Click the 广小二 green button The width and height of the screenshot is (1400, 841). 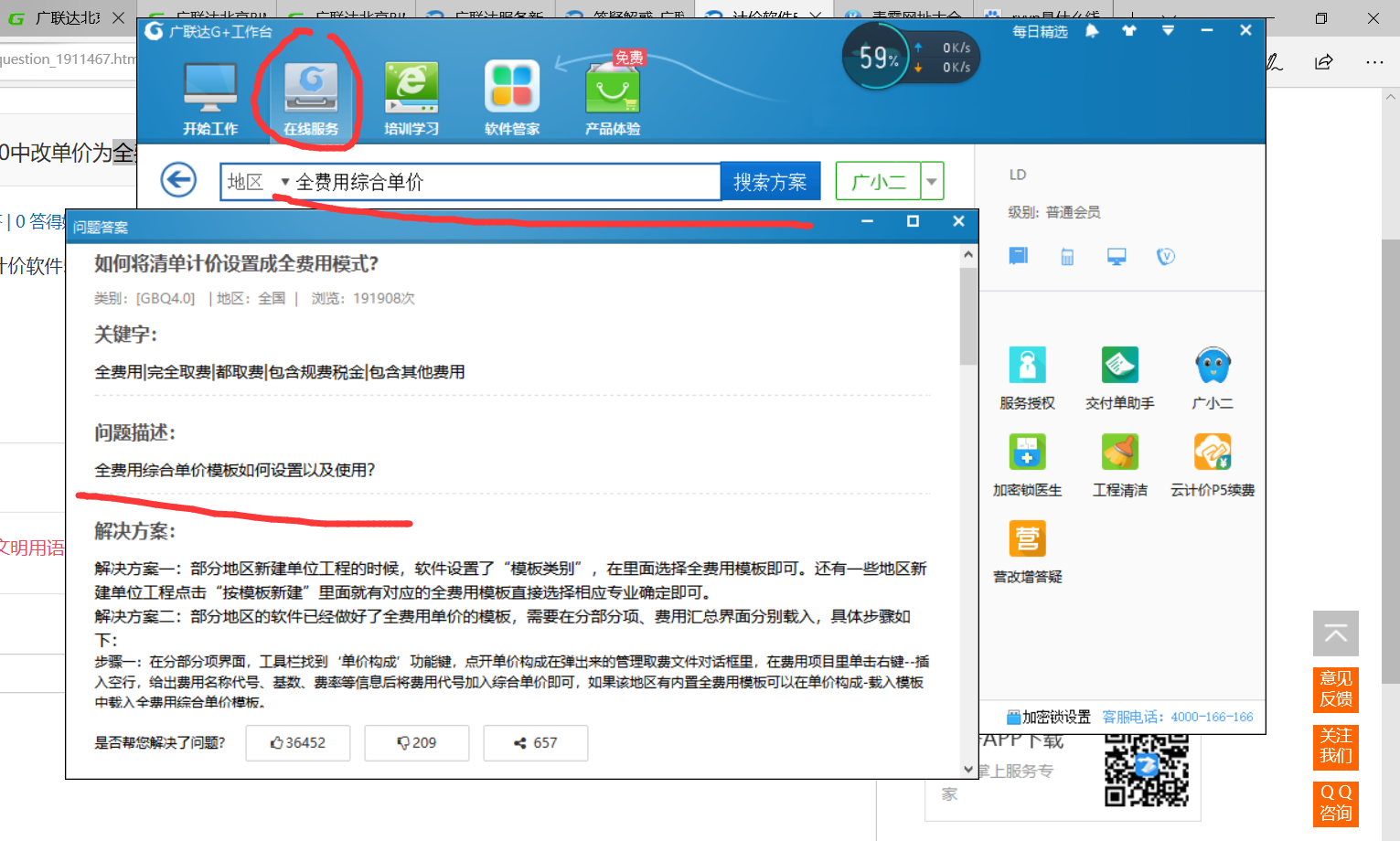(879, 182)
